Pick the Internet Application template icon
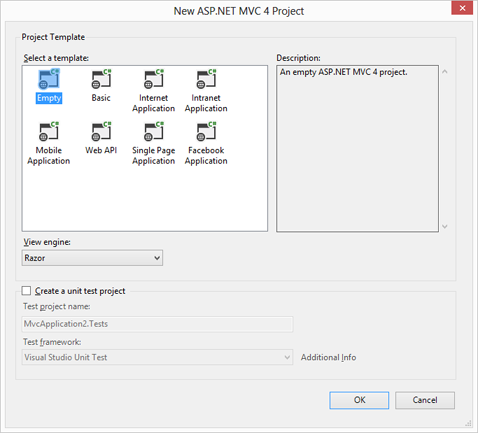 coord(154,79)
